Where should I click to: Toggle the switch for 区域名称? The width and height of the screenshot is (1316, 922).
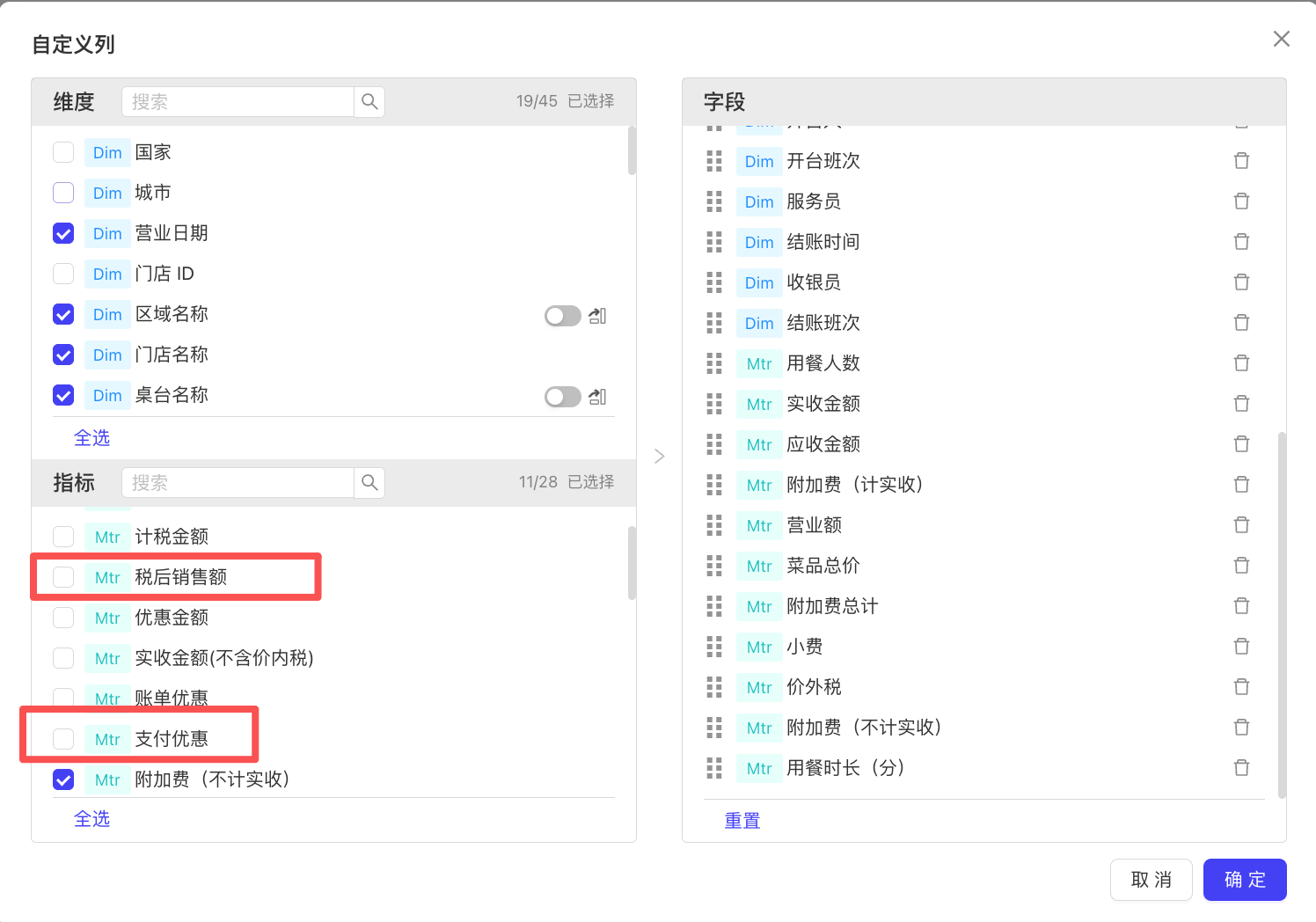pos(562,316)
